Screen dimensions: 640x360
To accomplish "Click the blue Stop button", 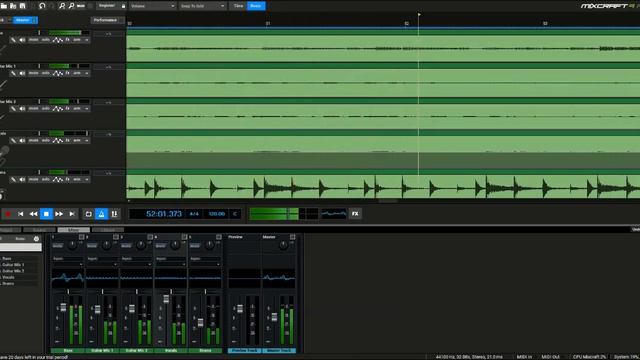I will coord(46,214).
